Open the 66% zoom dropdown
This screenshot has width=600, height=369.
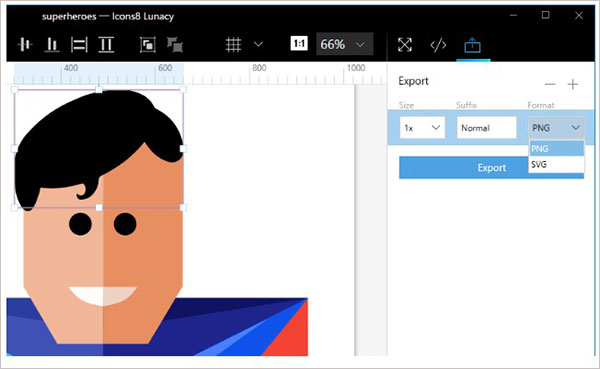[344, 44]
